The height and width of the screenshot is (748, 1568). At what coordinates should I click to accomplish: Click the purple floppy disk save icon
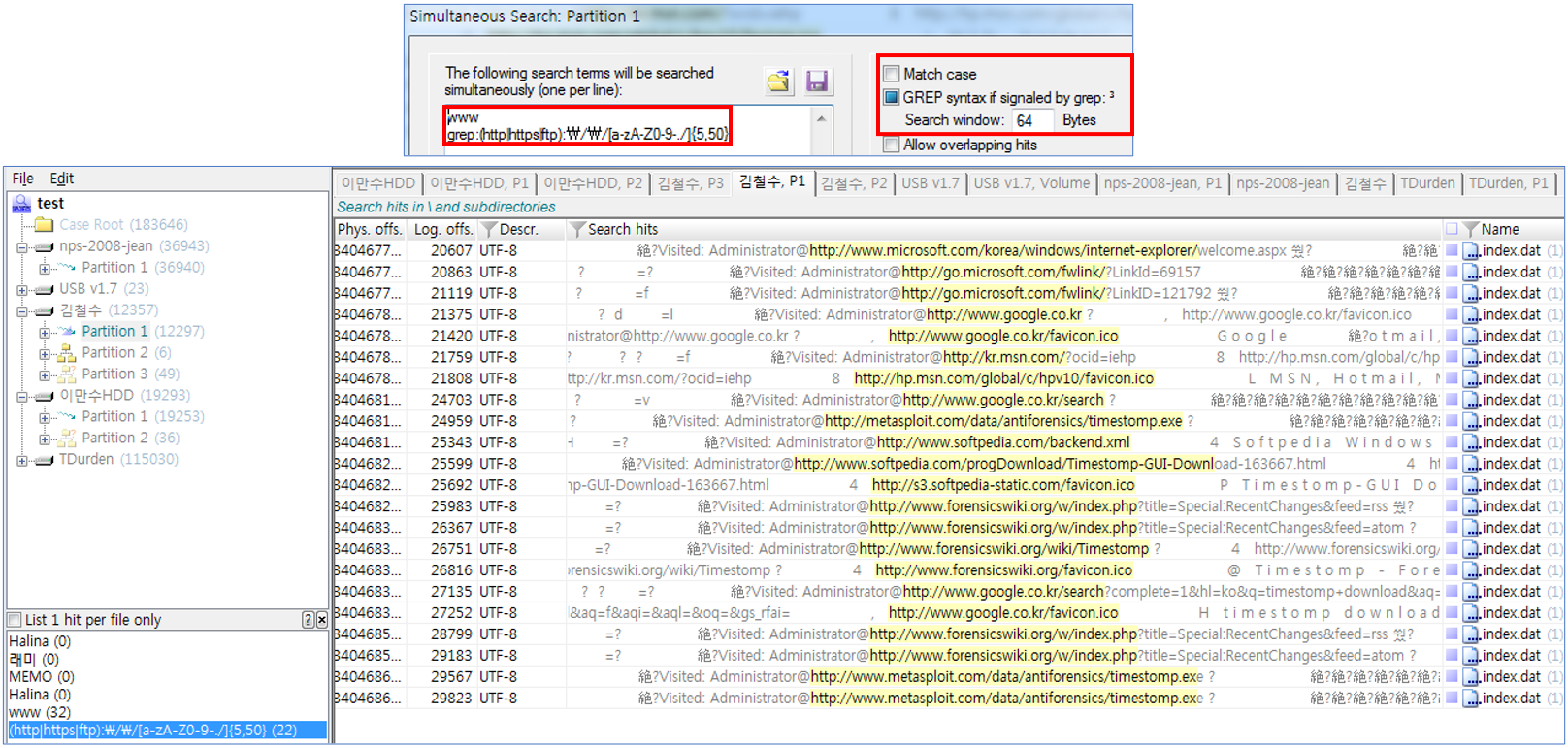[817, 81]
